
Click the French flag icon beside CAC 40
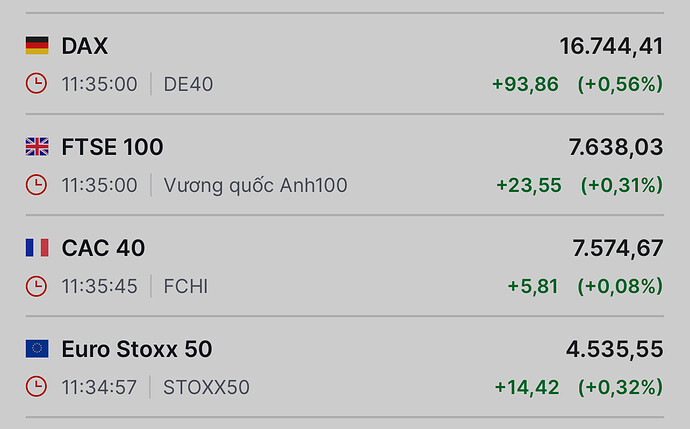point(37,248)
